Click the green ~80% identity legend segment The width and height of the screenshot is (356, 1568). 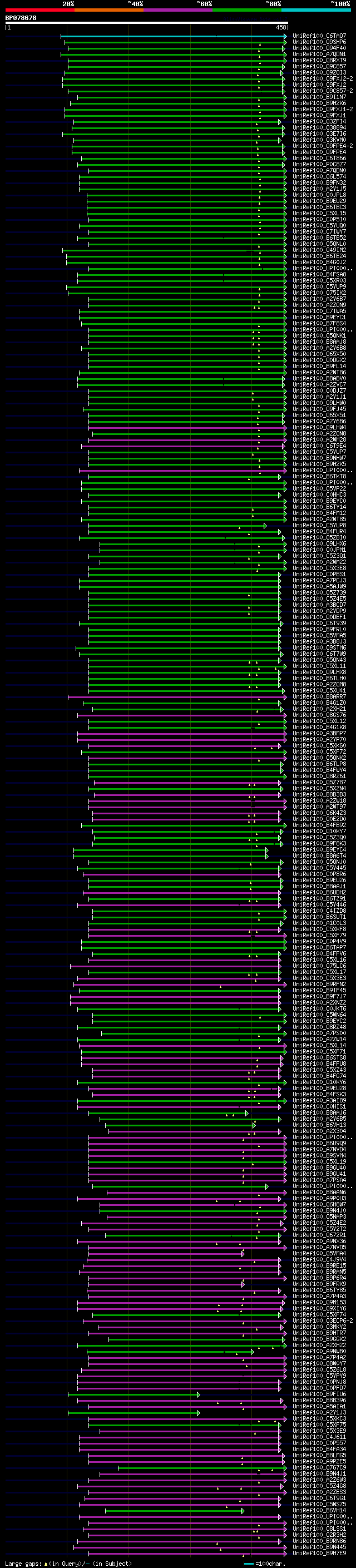(x=247, y=10)
